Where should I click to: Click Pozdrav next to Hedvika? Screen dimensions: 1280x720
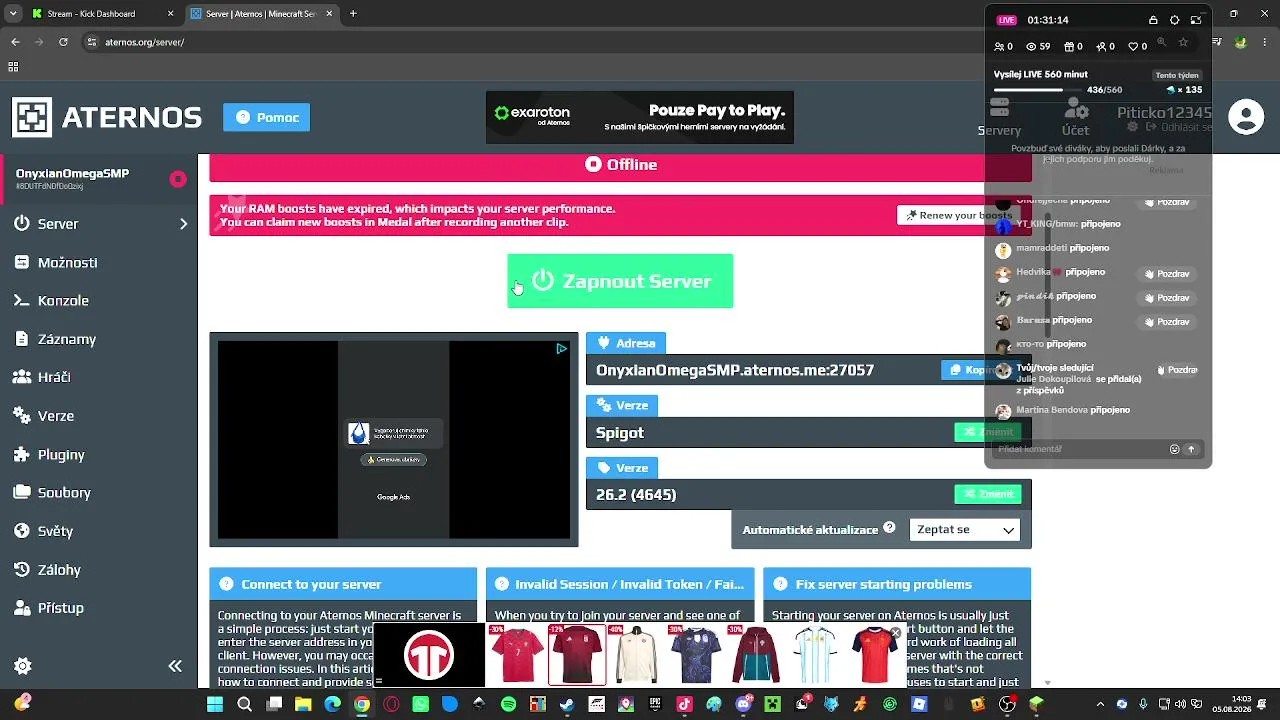click(x=1166, y=274)
